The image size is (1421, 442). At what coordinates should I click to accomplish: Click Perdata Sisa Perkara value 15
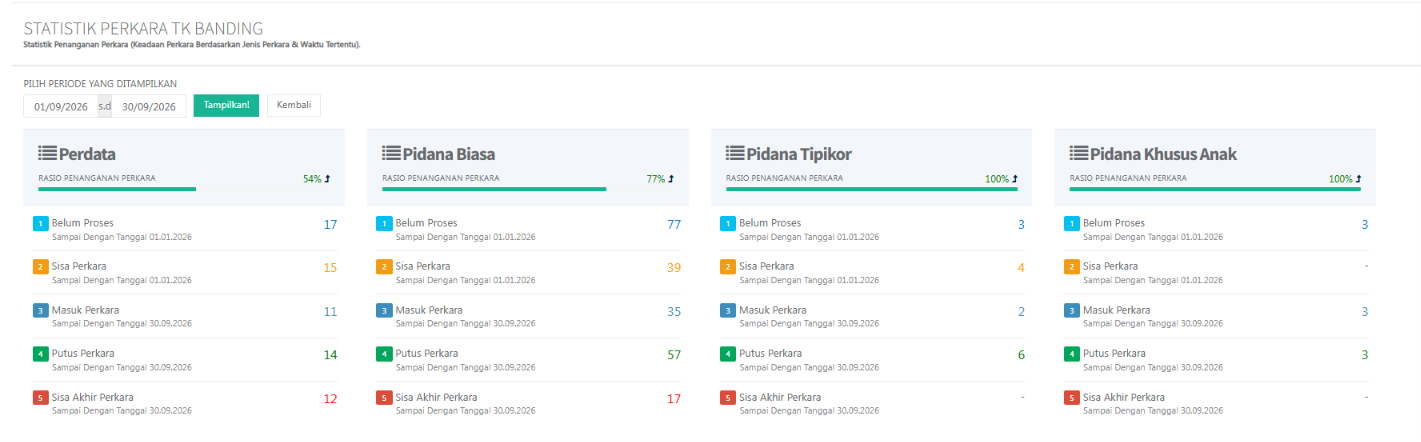tap(330, 268)
